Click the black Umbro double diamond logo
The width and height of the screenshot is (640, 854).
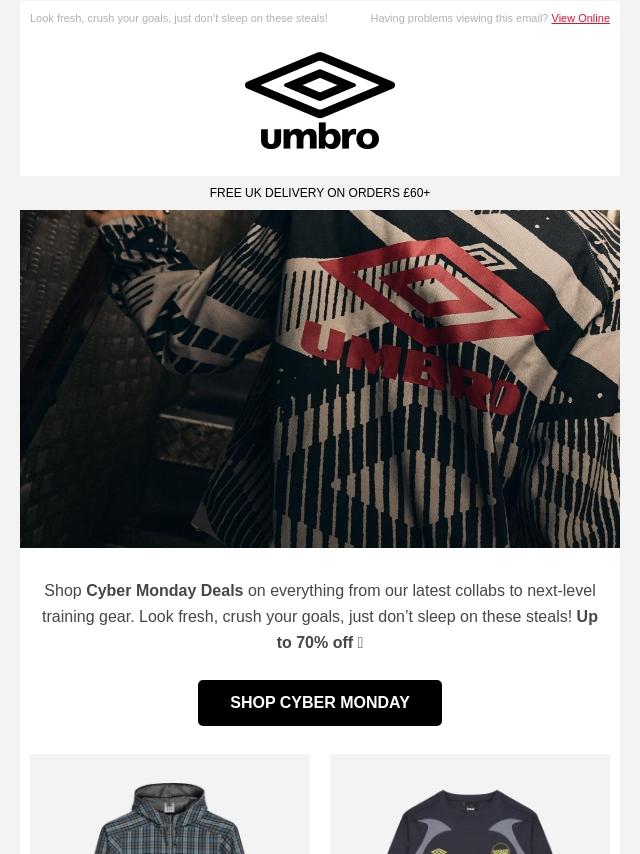(x=320, y=85)
